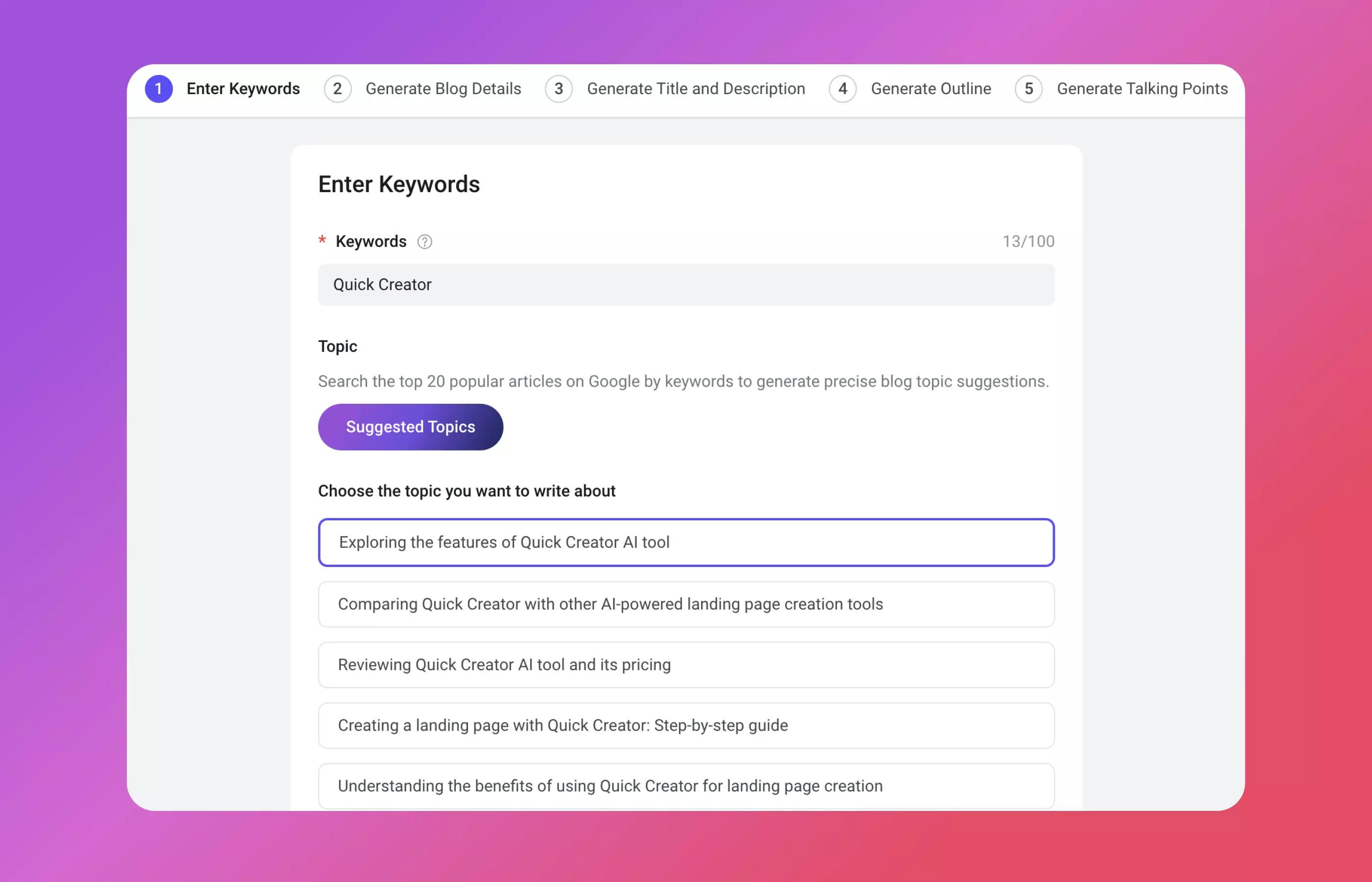
Task: Click the step 3 numbered circle icon
Action: click(x=558, y=89)
